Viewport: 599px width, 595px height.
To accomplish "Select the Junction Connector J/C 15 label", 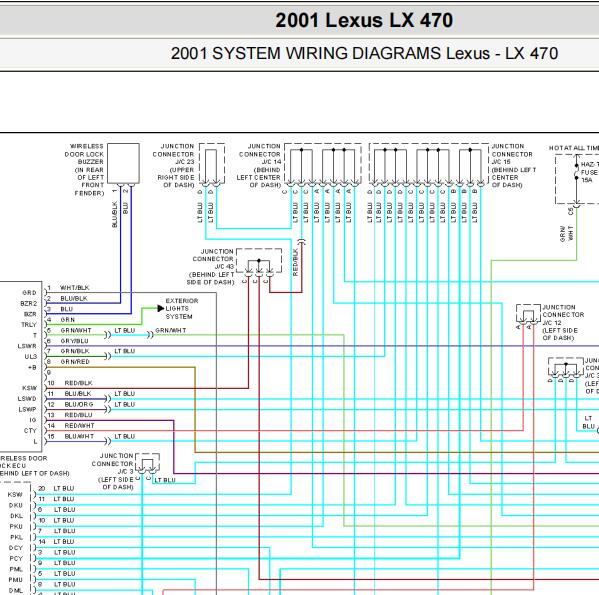I will tap(513, 165).
